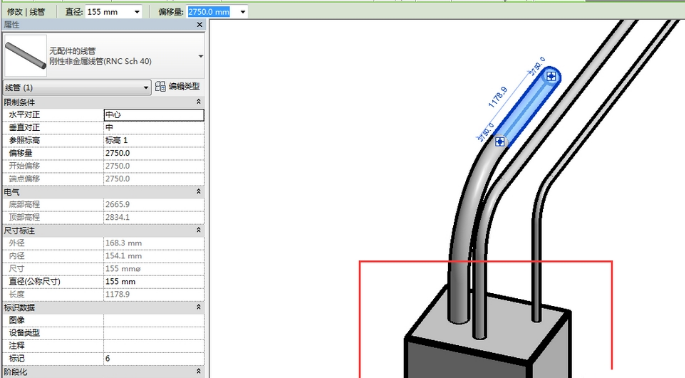Image resolution: width=685 pixels, height=378 pixels.
Task: Click the 直径(公称尺寸) value 155 mm
Action: [x=154, y=281]
